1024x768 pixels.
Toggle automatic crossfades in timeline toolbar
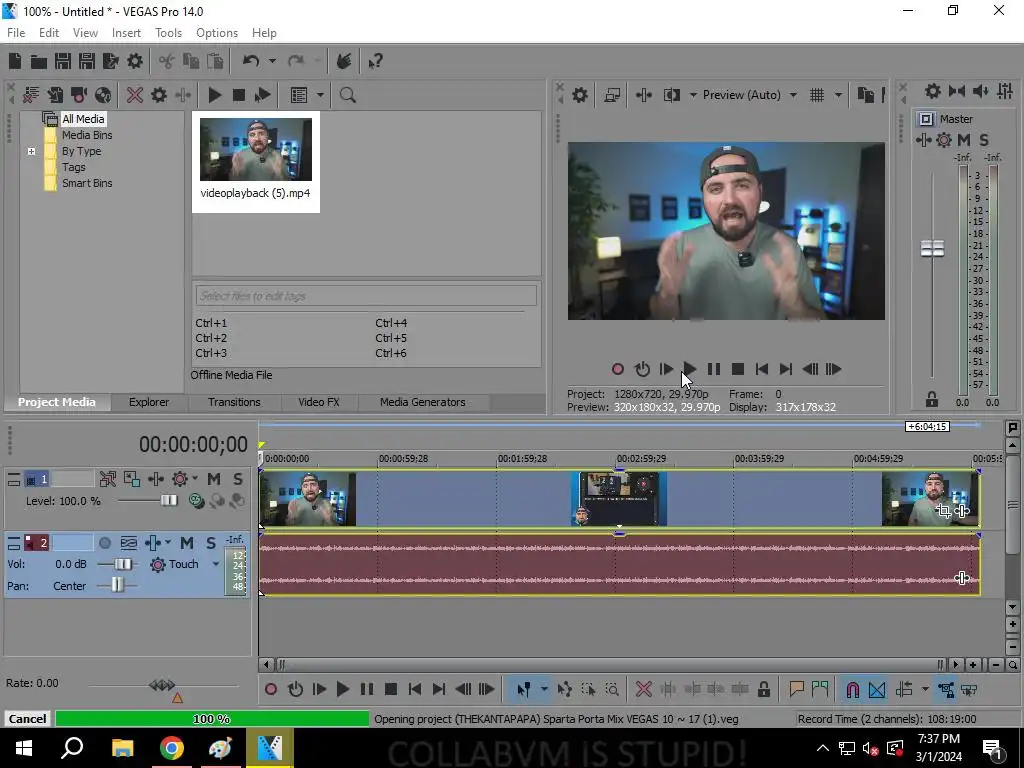[x=876, y=689]
